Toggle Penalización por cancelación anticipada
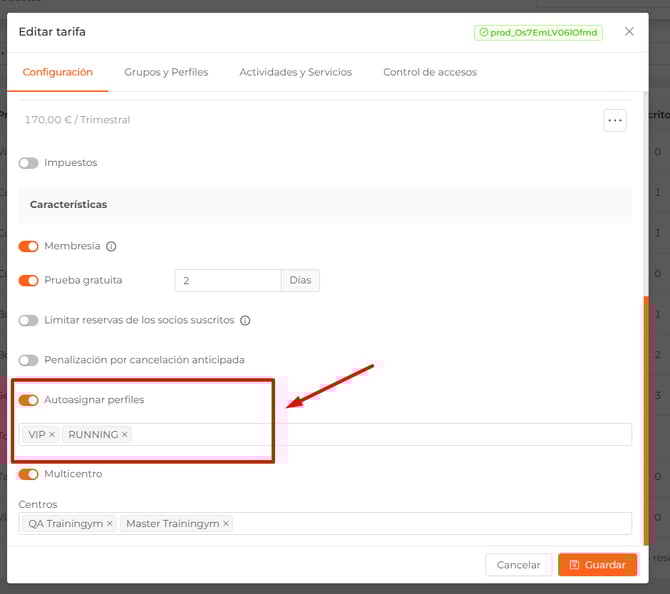Screen dimensions: 670x594 tap(29, 360)
